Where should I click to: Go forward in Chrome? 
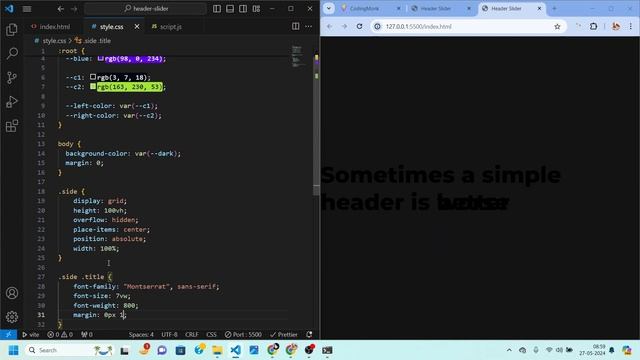coord(344,27)
